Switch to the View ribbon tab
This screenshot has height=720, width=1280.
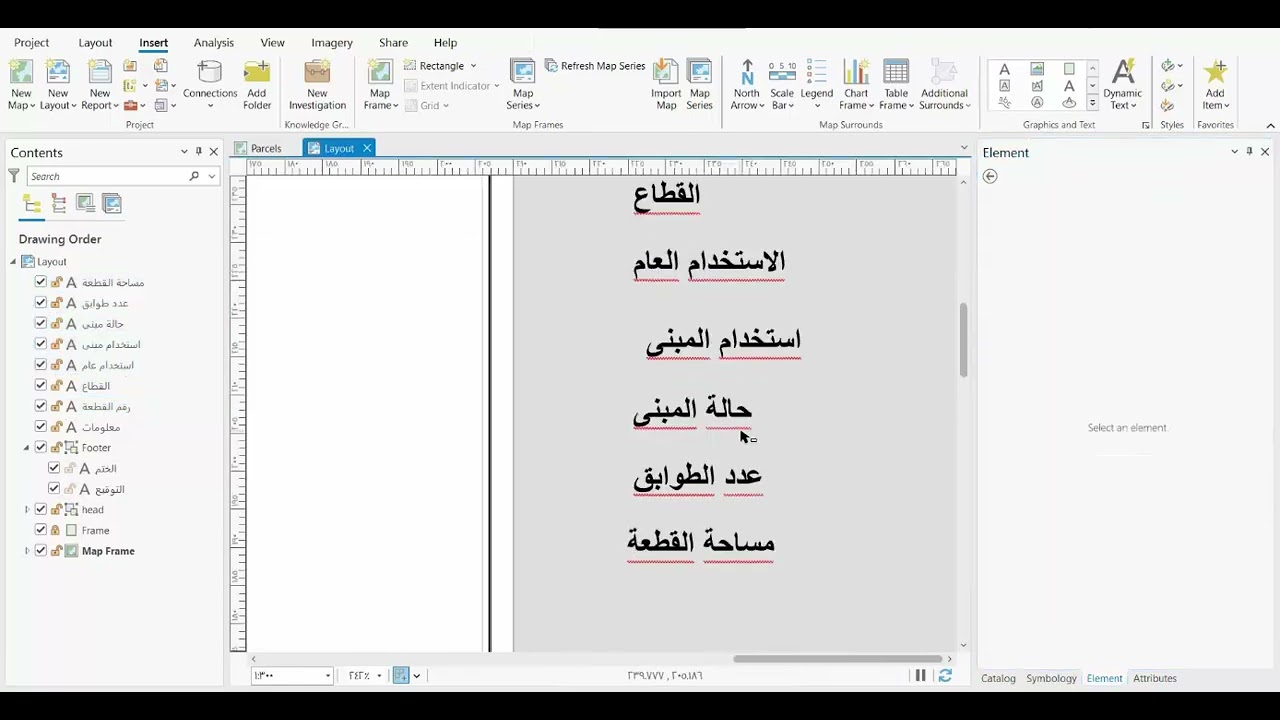(272, 43)
